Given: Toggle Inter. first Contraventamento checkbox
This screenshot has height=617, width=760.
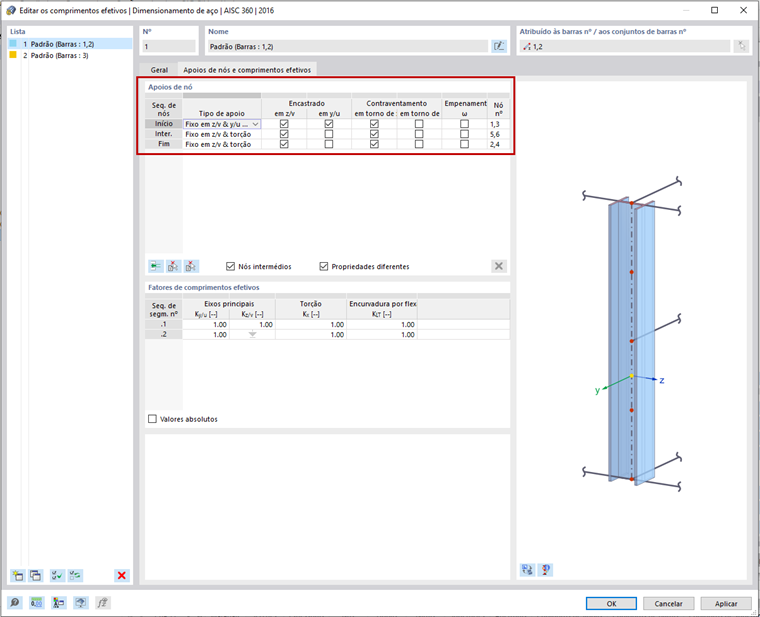Looking at the screenshot, I should pyautogui.click(x=374, y=134).
